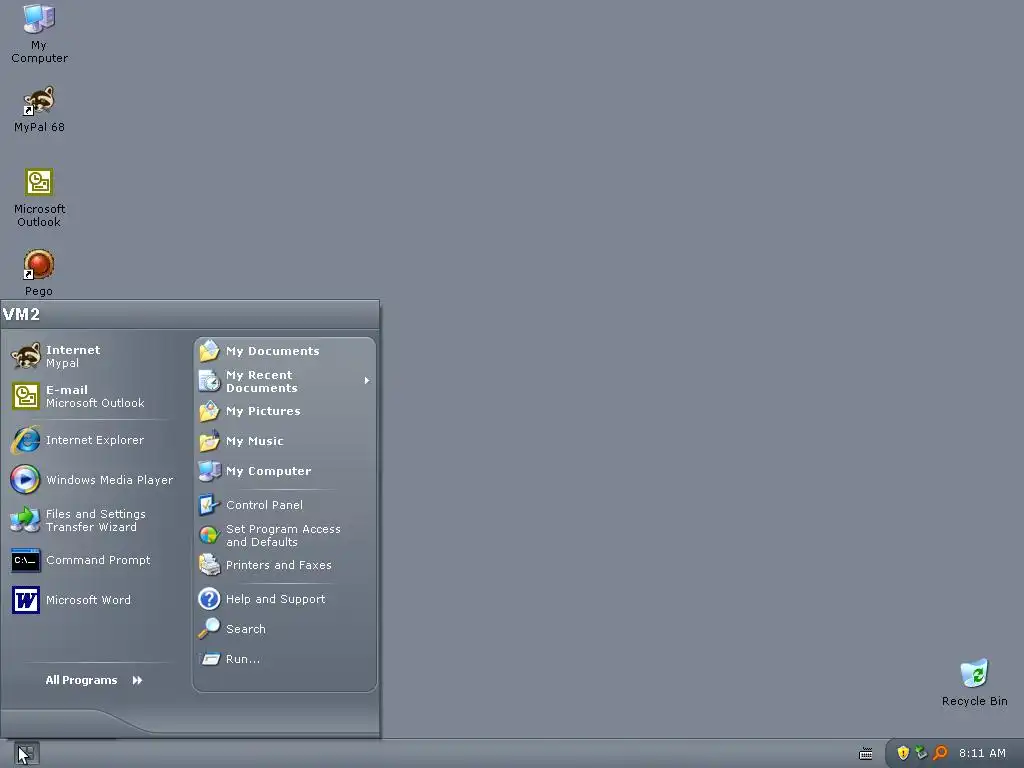The height and width of the screenshot is (768, 1024).
Task: Click My Computer icon in Start menu
Action: (209, 471)
